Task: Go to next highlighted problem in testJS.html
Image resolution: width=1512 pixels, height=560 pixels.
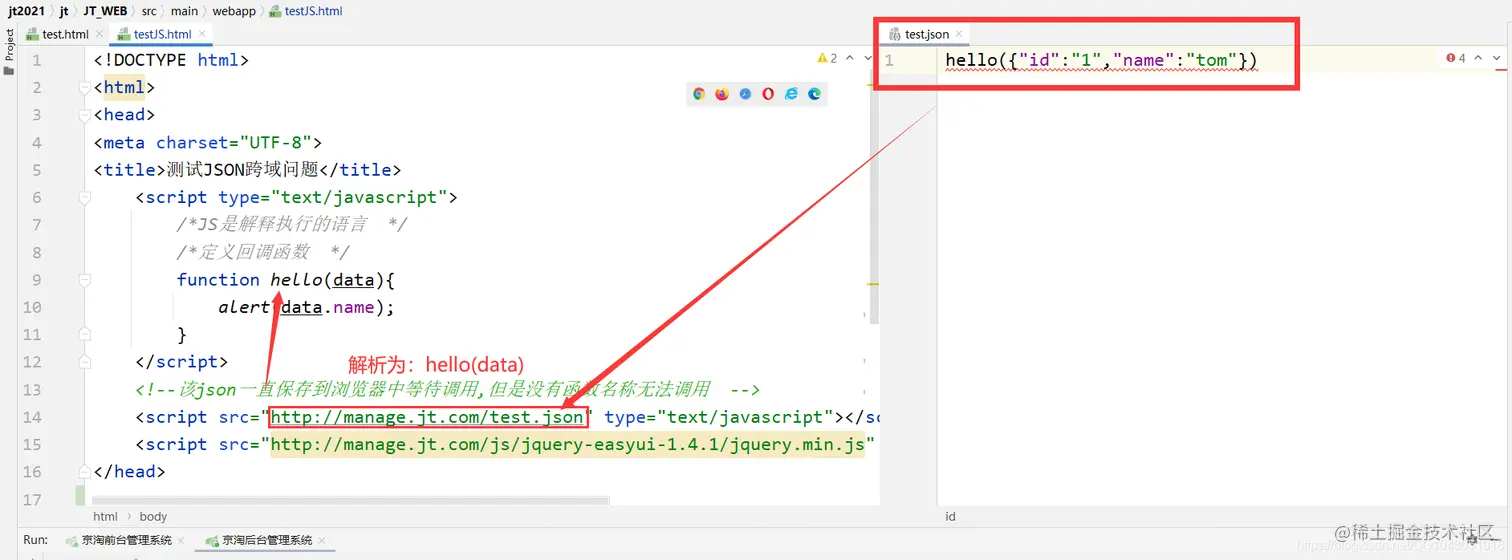Action: 867,59
